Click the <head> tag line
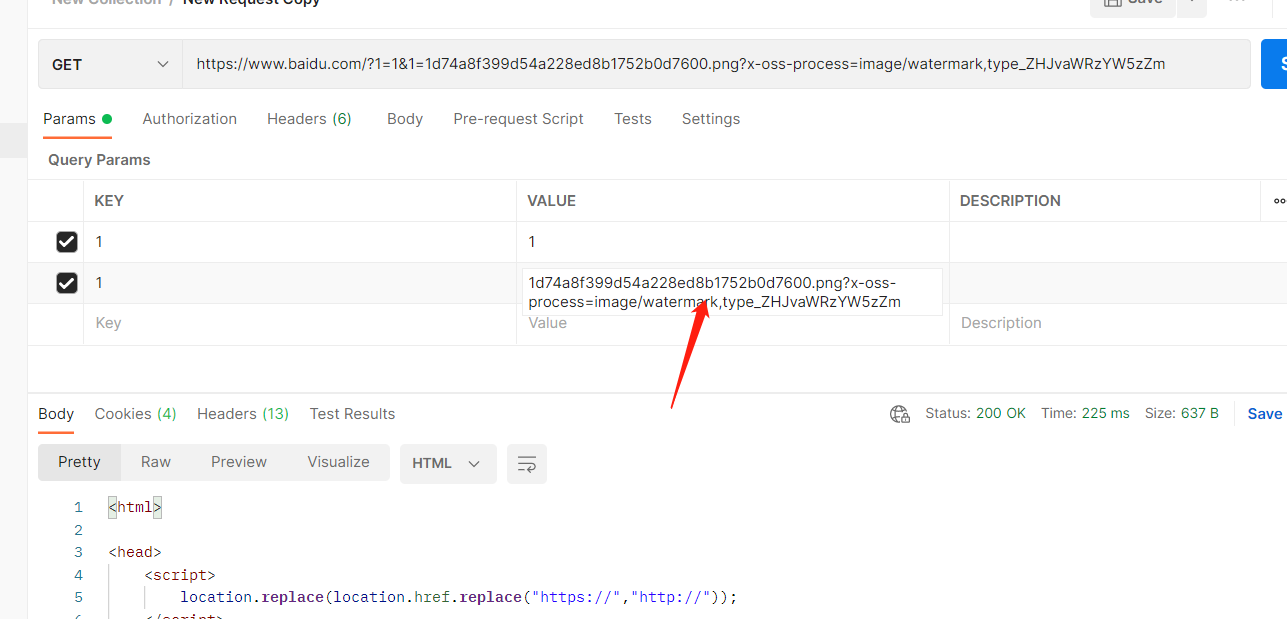This screenshot has height=619, width=1287. 135,552
